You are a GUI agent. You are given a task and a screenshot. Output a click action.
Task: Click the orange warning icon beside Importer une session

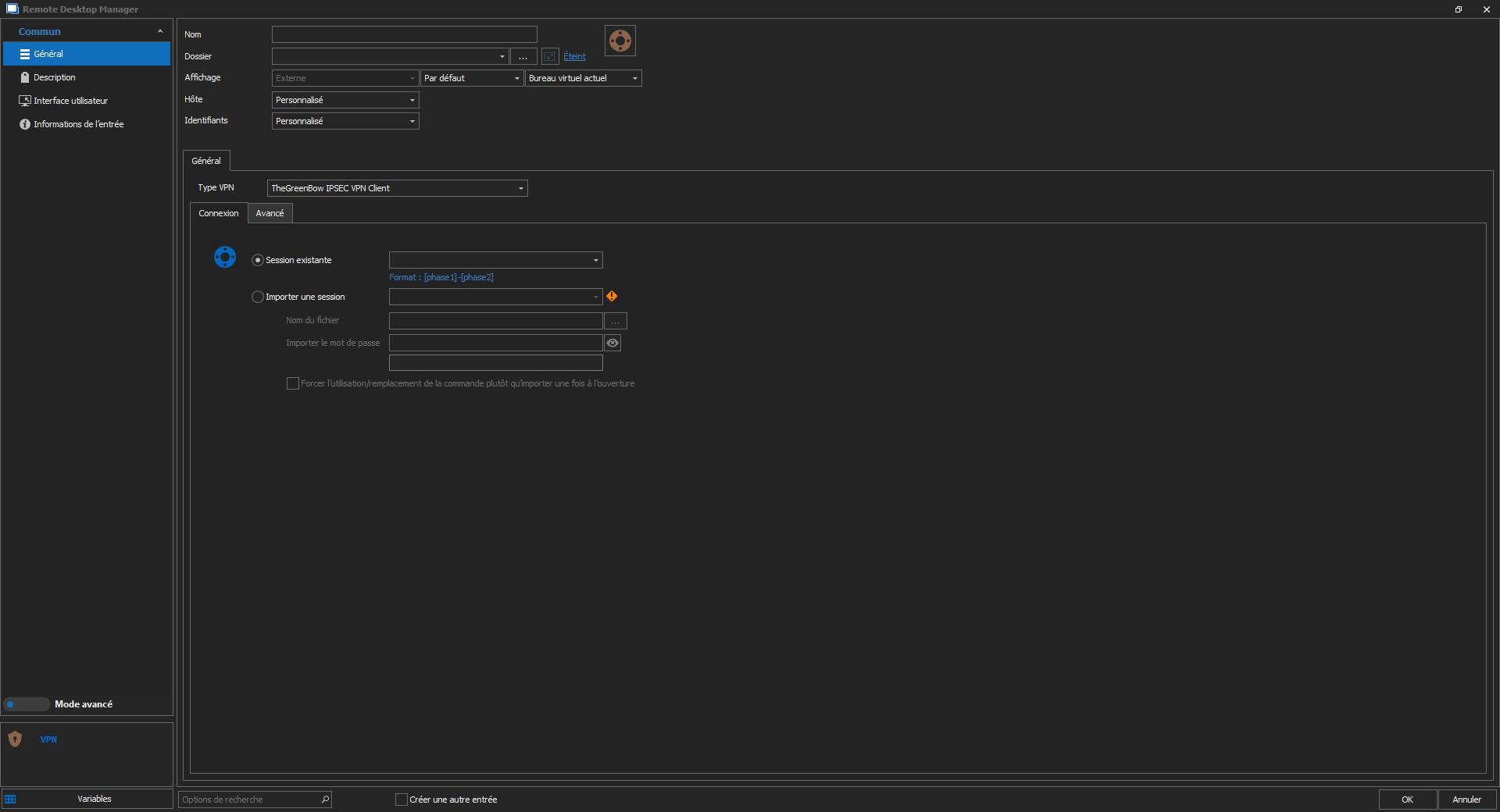pos(612,297)
